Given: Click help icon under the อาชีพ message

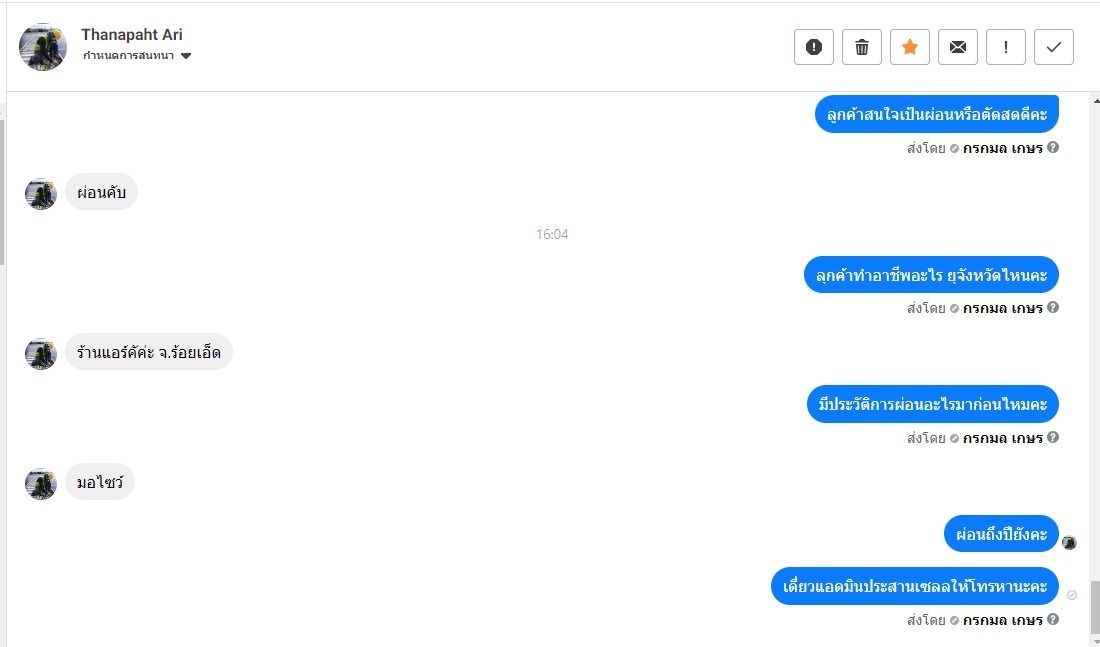Looking at the screenshot, I should [x=1053, y=307].
